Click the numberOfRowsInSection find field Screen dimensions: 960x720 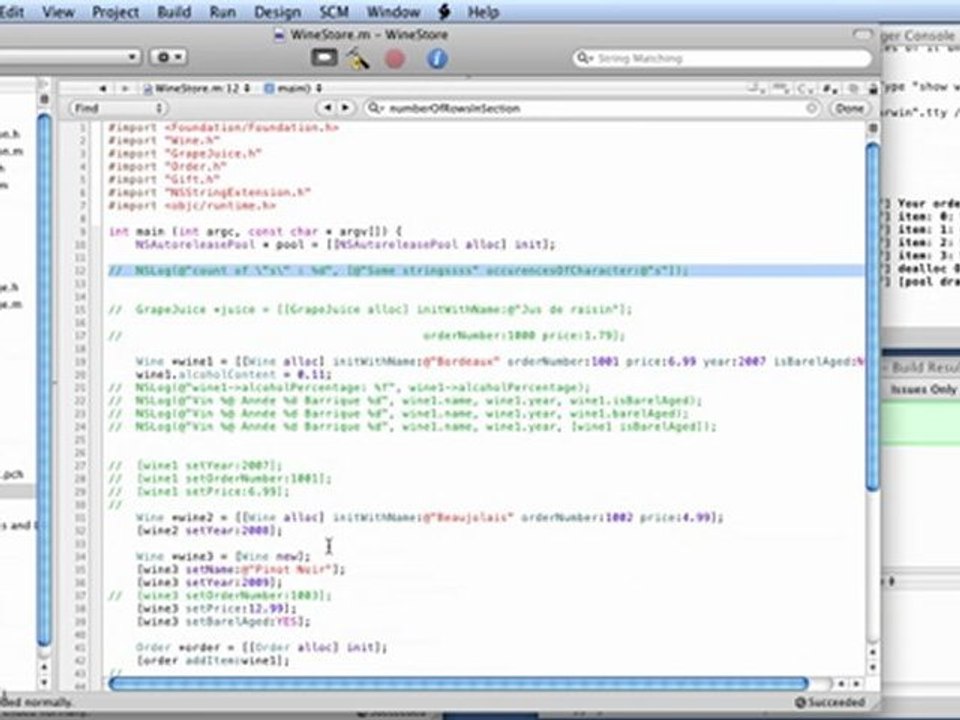[593, 108]
